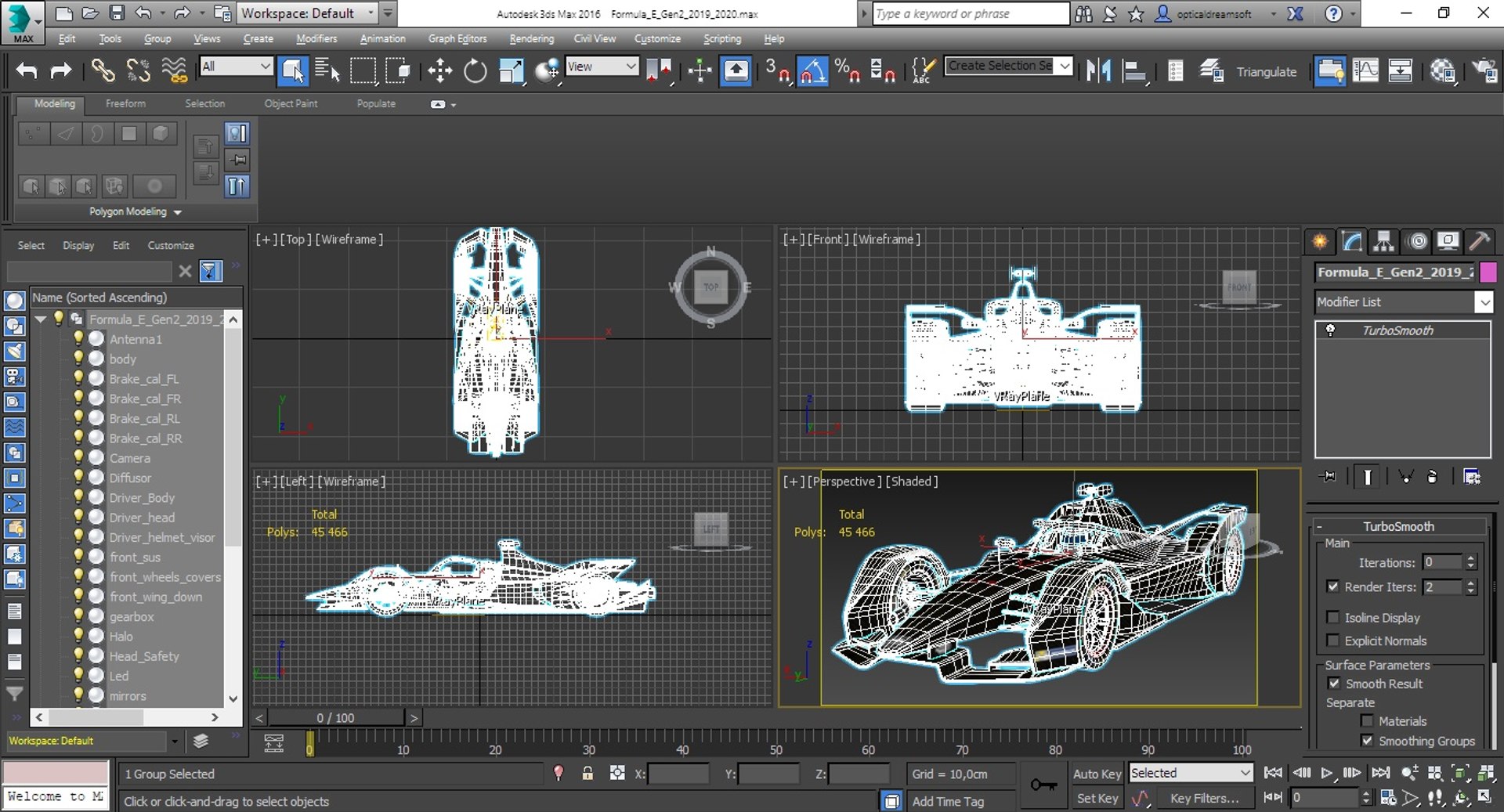The height and width of the screenshot is (812, 1504).
Task: Click the Mirror tool icon
Action: (1098, 70)
